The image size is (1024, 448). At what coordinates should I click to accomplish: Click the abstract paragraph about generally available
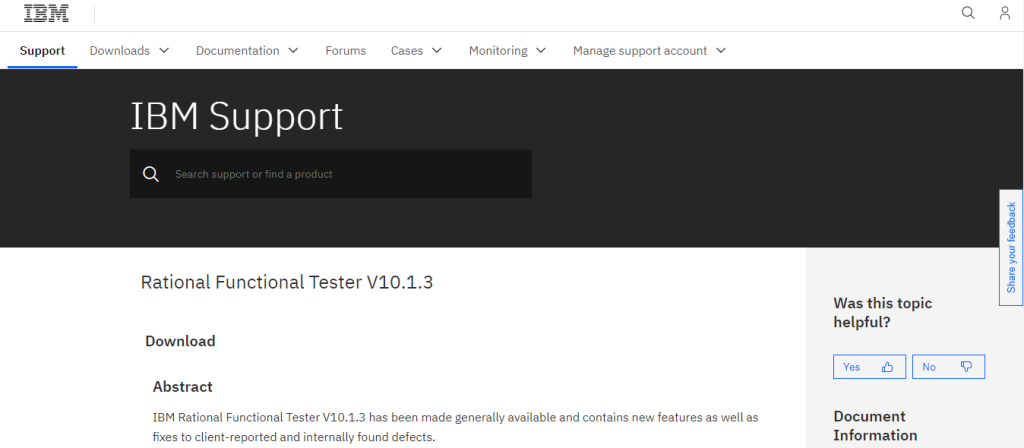pos(455,427)
